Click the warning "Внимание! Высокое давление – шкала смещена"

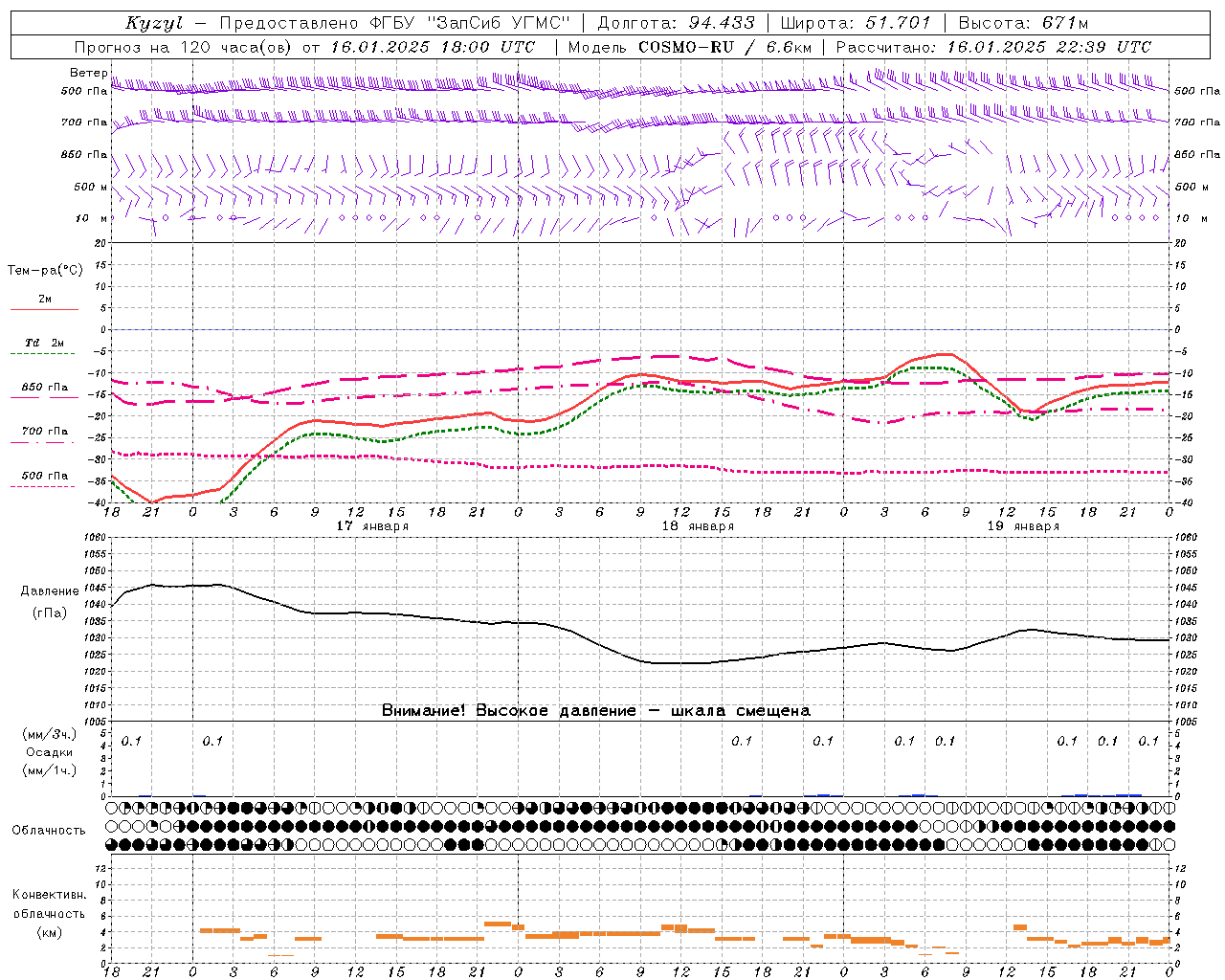point(595,710)
